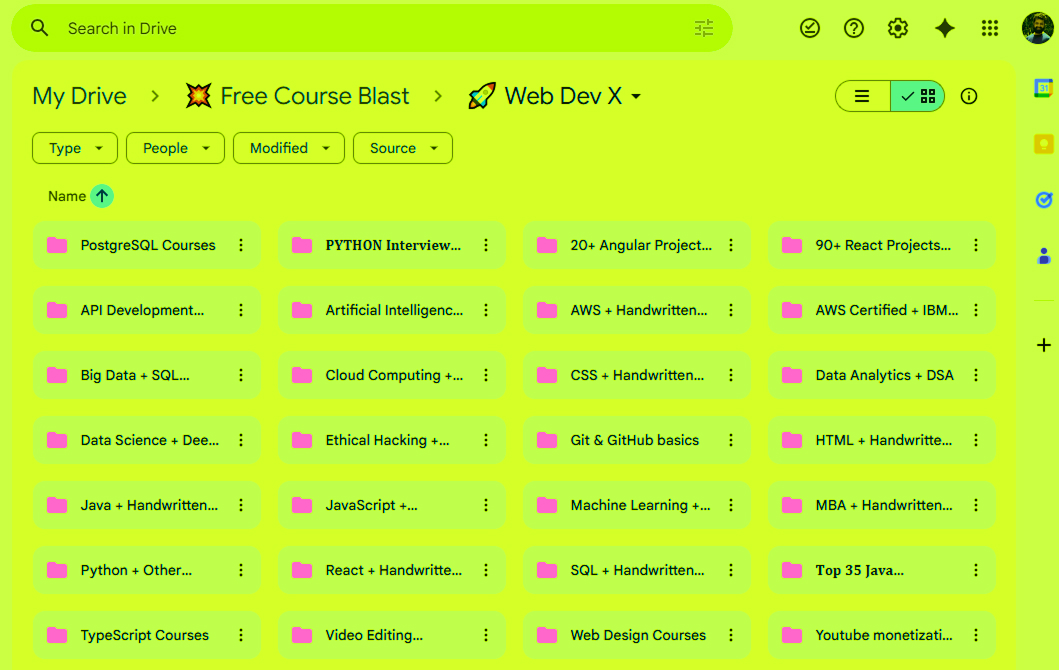Open the Gemini sparkle icon

[x=944, y=28]
